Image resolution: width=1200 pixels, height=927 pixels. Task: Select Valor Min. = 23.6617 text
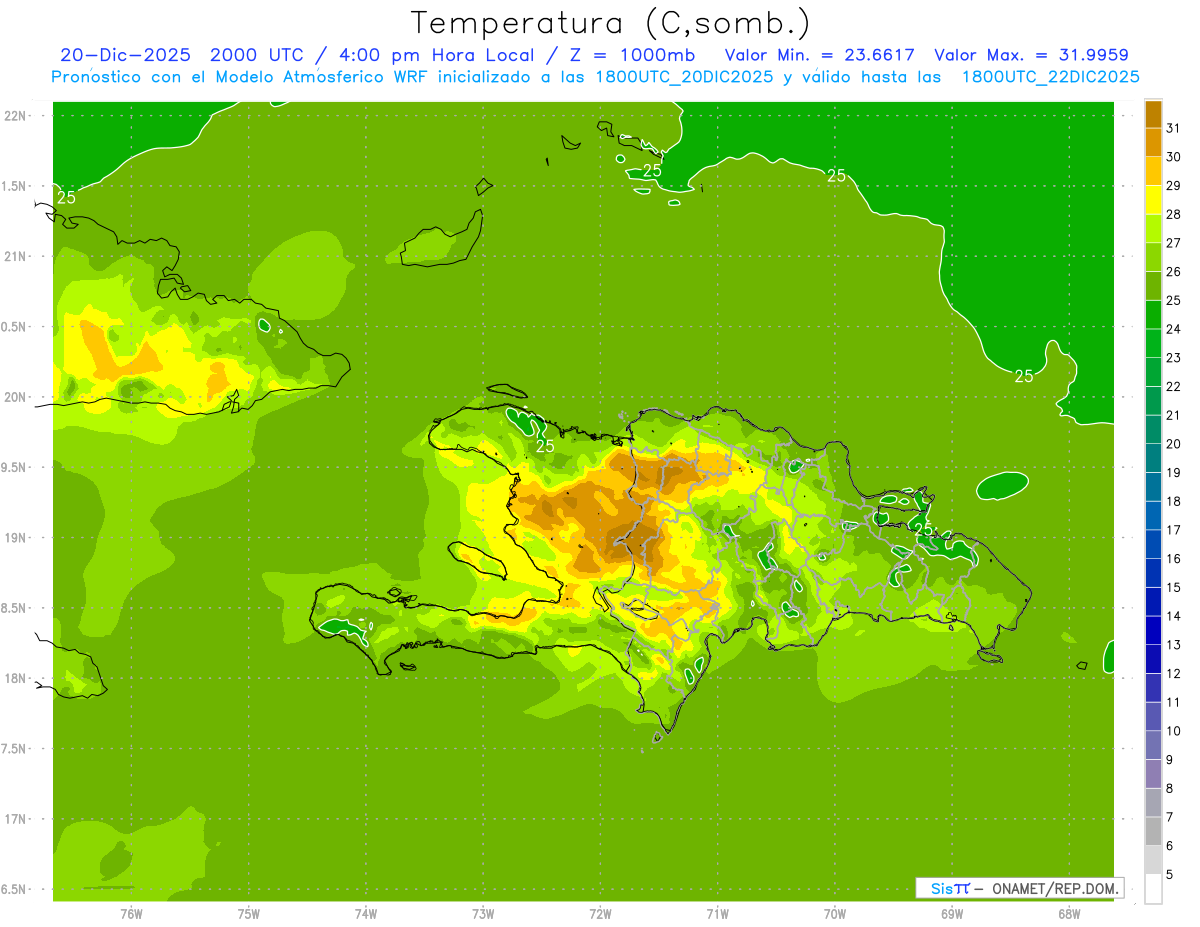click(820, 55)
